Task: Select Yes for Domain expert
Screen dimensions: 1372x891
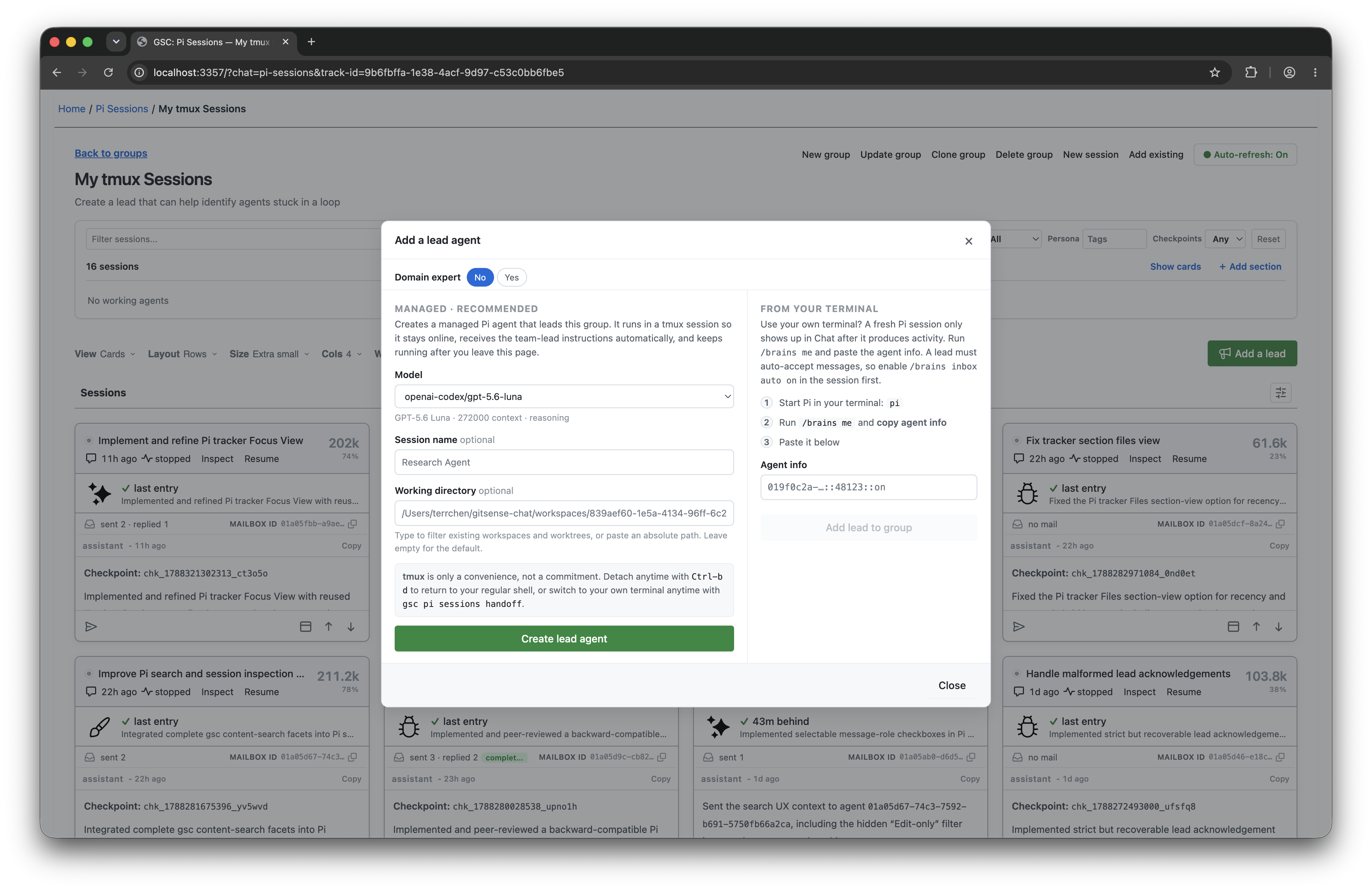Action: point(511,277)
